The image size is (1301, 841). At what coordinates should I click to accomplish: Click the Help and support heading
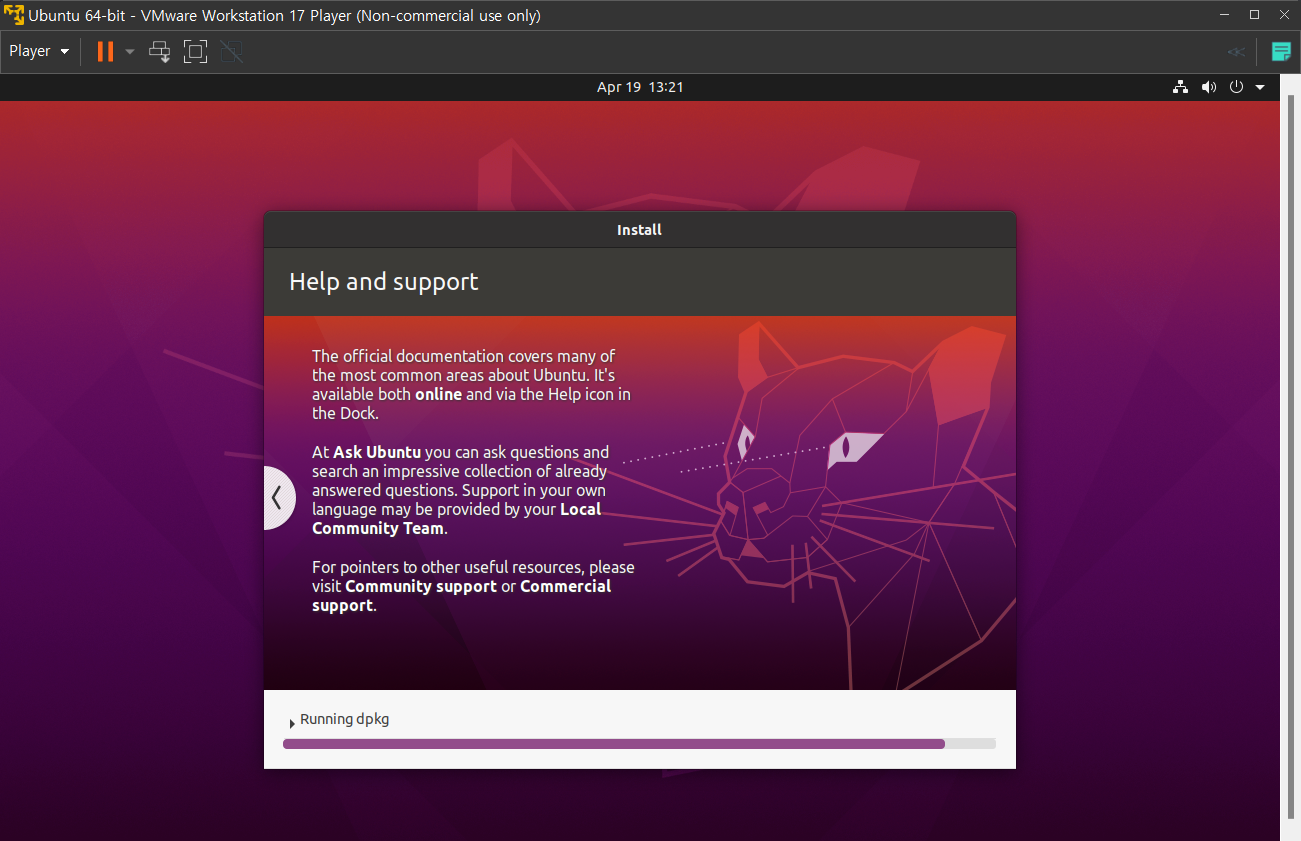click(384, 282)
